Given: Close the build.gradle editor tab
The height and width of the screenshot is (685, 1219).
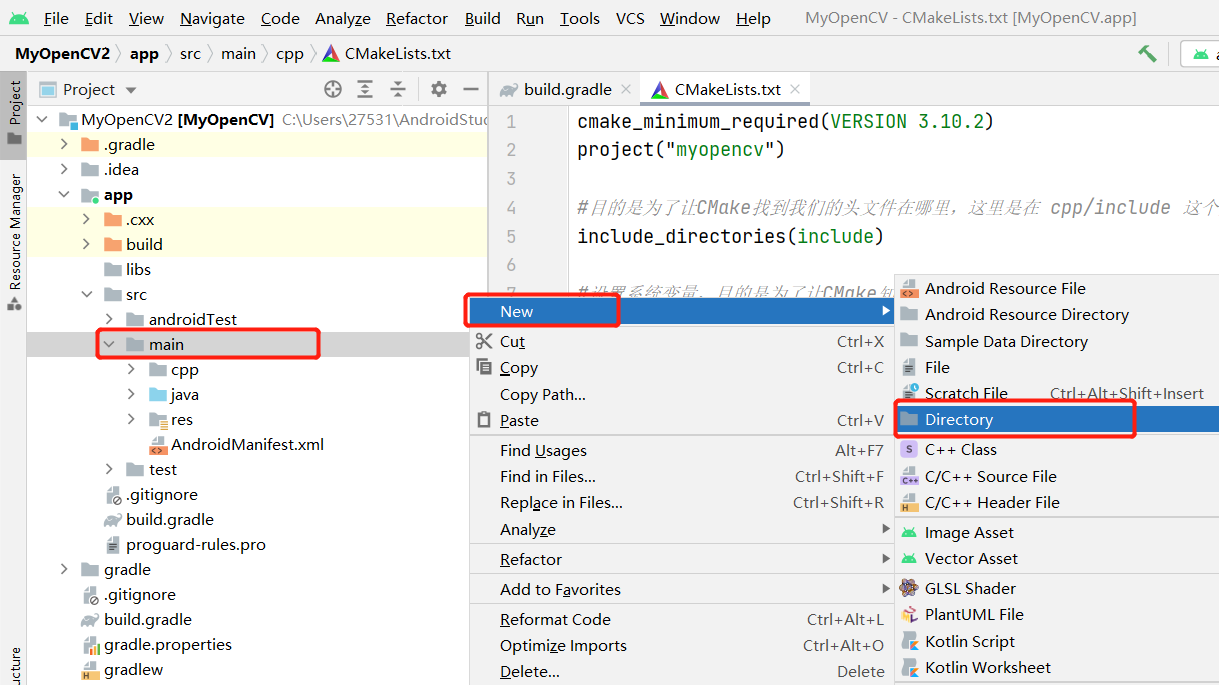Looking at the screenshot, I should tap(627, 89).
